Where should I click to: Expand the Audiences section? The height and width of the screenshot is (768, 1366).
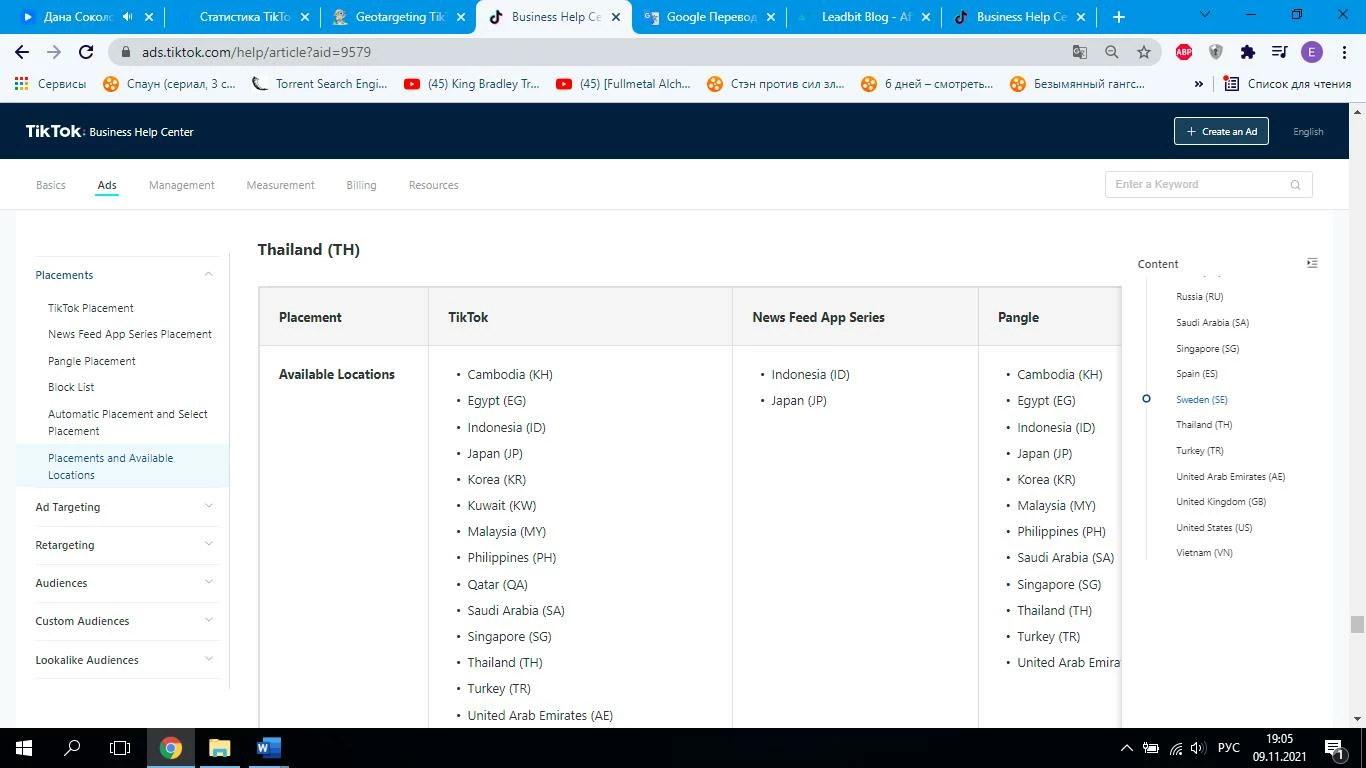(208, 582)
